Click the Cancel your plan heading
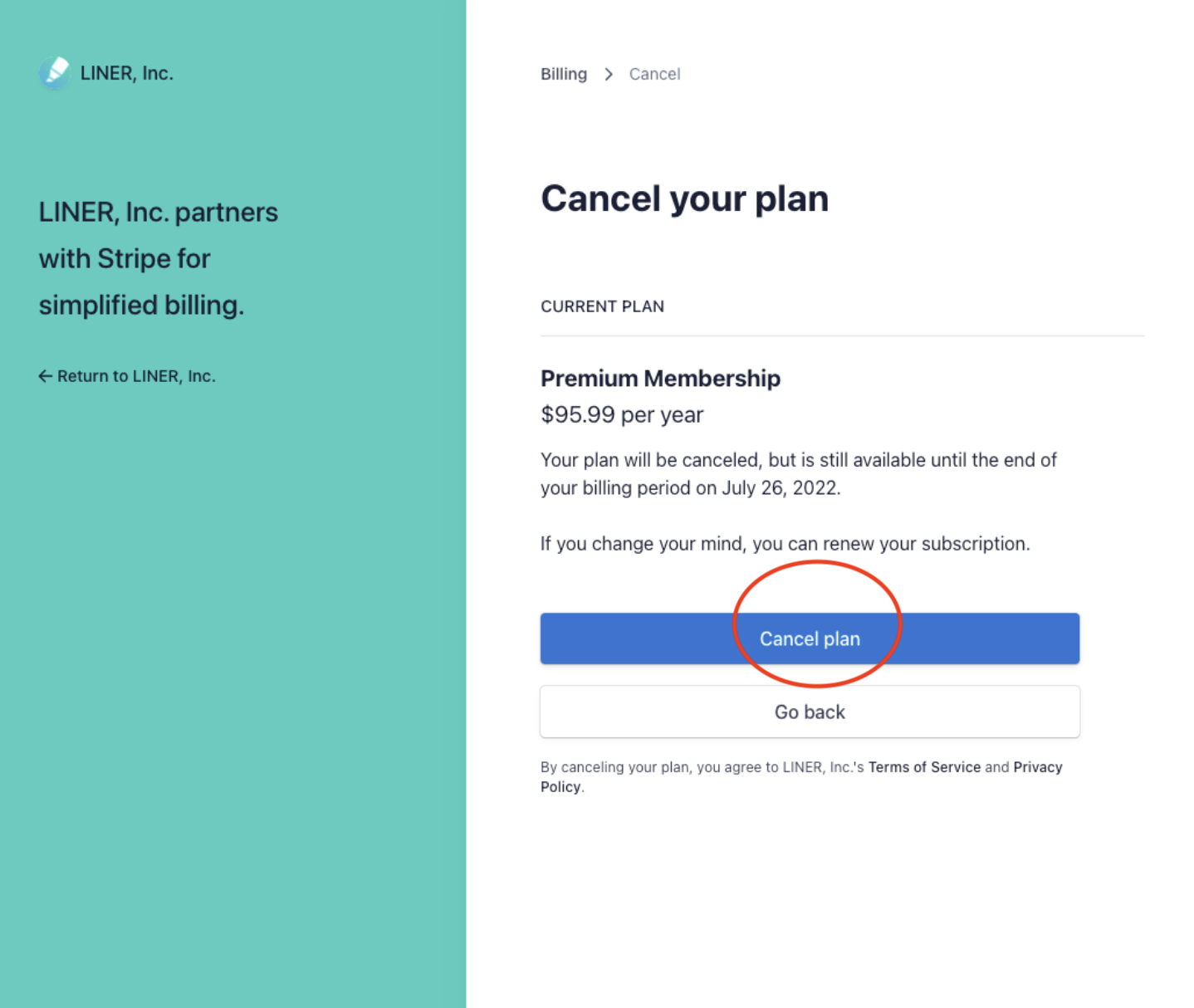This screenshot has height=1008, width=1194. click(684, 198)
